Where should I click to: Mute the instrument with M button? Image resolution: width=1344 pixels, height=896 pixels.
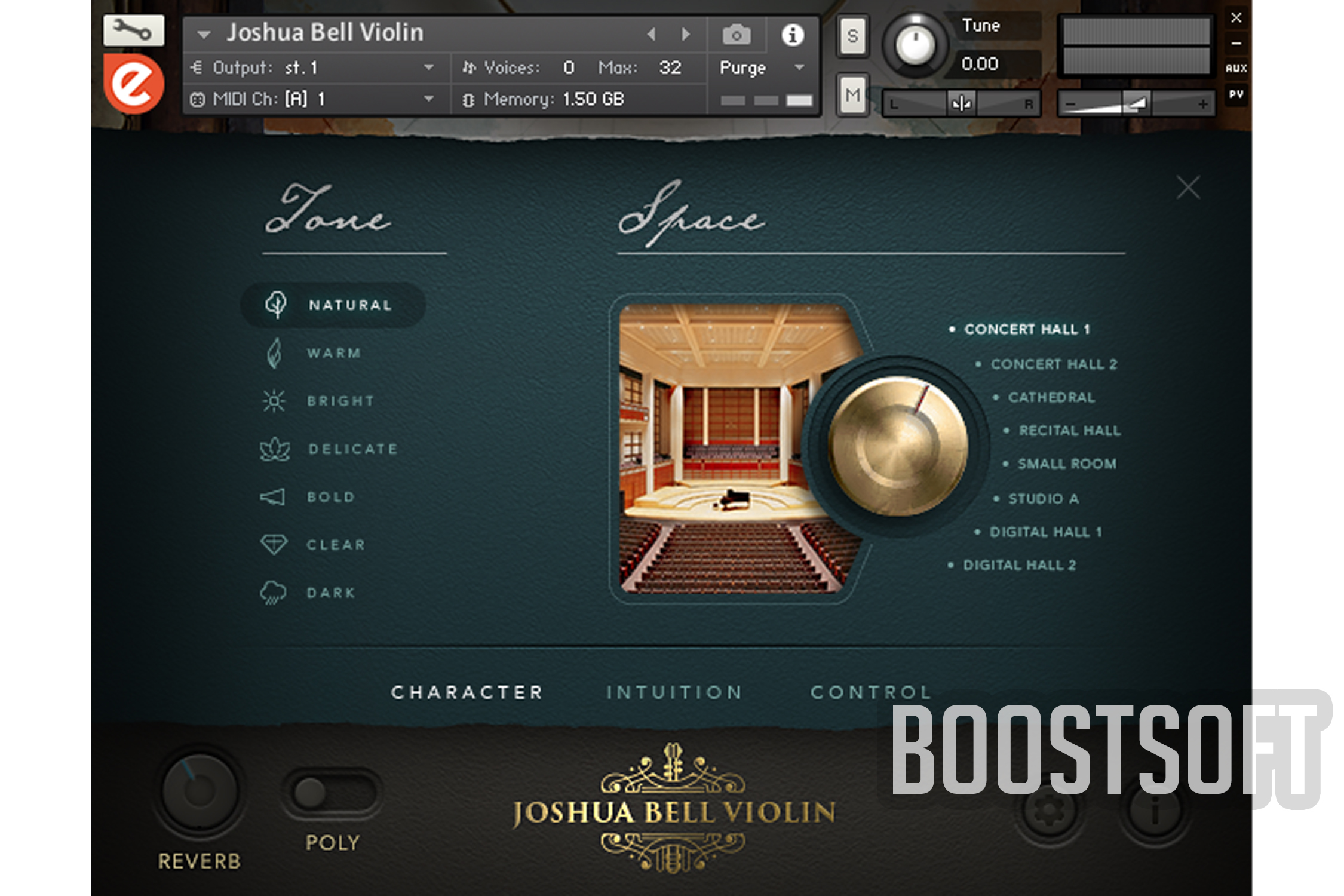(852, 94)
